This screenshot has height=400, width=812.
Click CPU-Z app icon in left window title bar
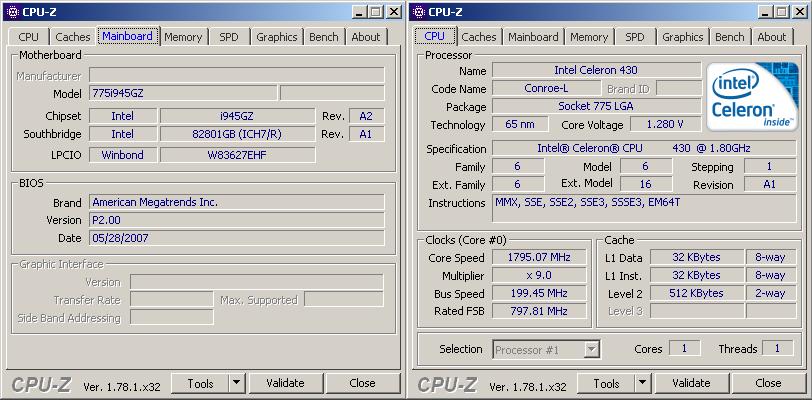pos(14,12)
